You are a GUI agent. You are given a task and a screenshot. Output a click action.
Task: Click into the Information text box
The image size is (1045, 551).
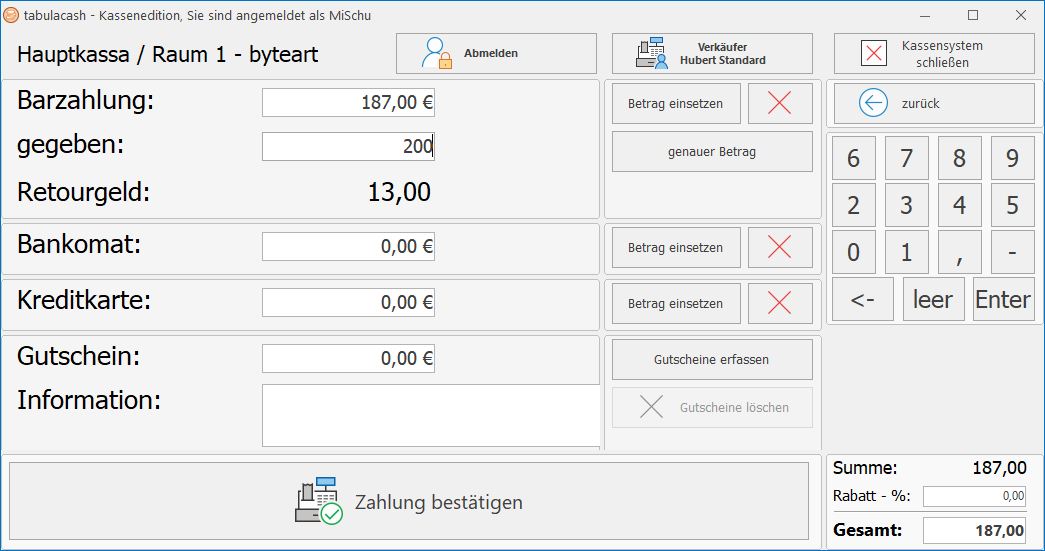pyautogui.click(x=431, y=415)
